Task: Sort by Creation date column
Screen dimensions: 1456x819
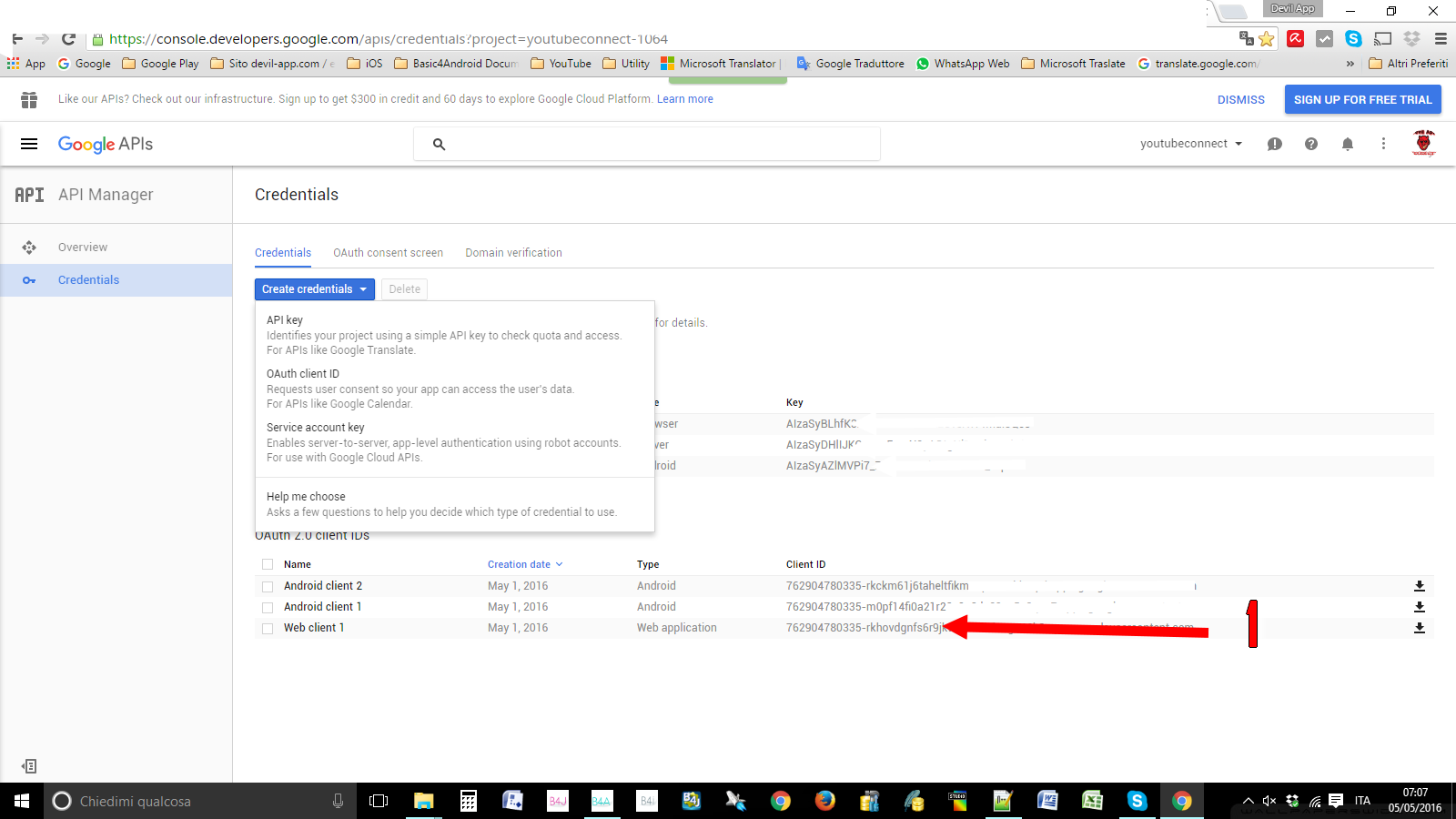Action: tap(525, 564)
